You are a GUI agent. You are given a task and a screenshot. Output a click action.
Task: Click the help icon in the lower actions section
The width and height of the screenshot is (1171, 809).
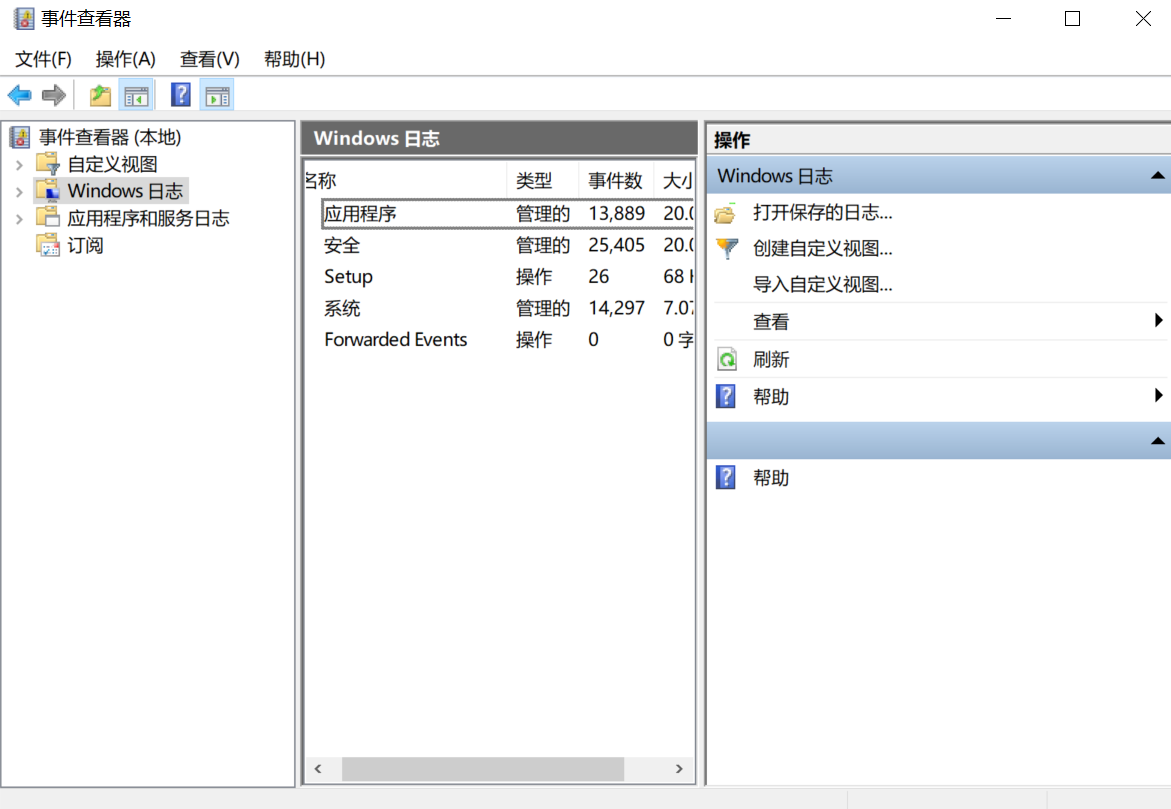(726, 477)
